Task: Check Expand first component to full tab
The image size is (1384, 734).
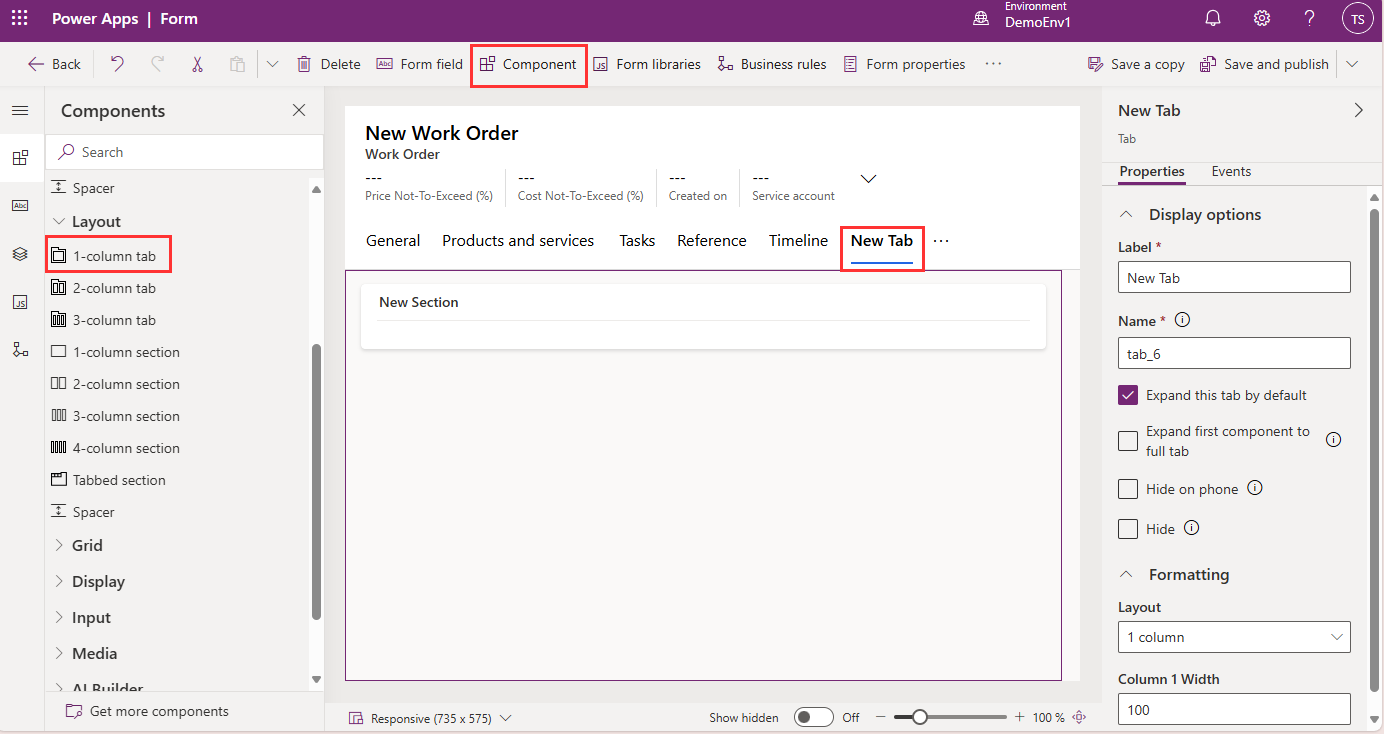Action: tap(1128, 441)
